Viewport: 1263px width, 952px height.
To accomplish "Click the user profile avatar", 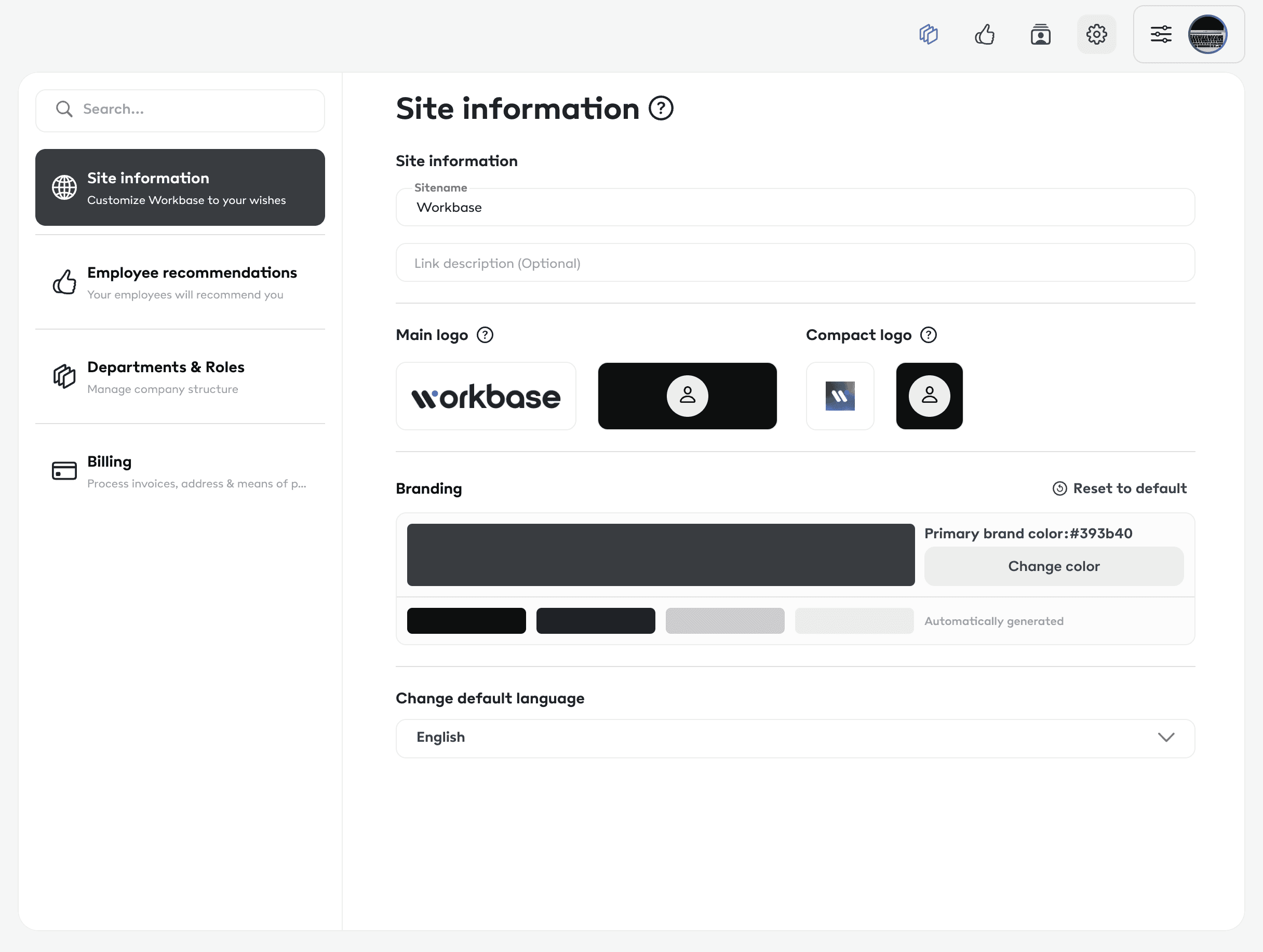I will click(x=1207, y=34).
